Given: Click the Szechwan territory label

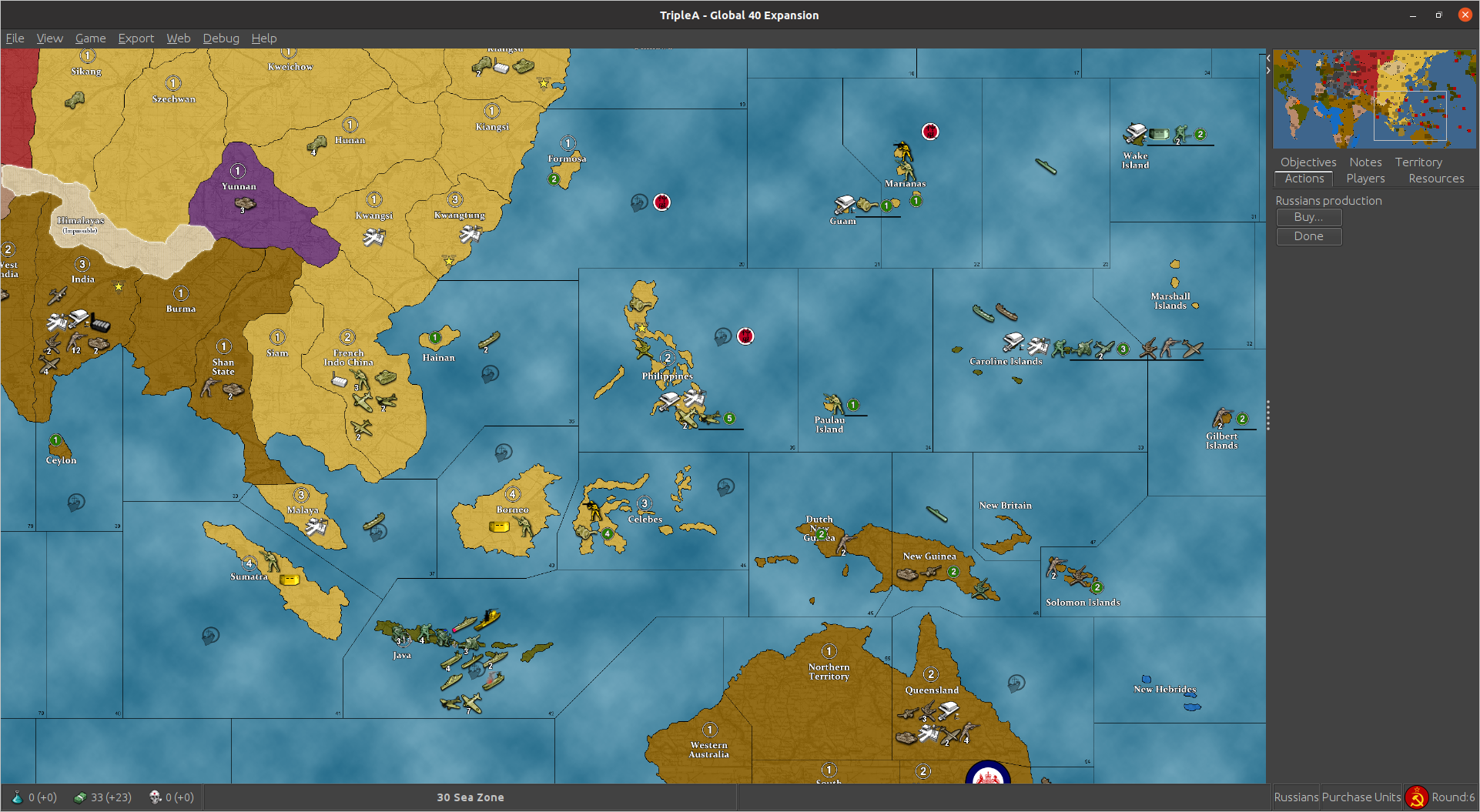Looking at the screenshot, I should tap(173, 99).
